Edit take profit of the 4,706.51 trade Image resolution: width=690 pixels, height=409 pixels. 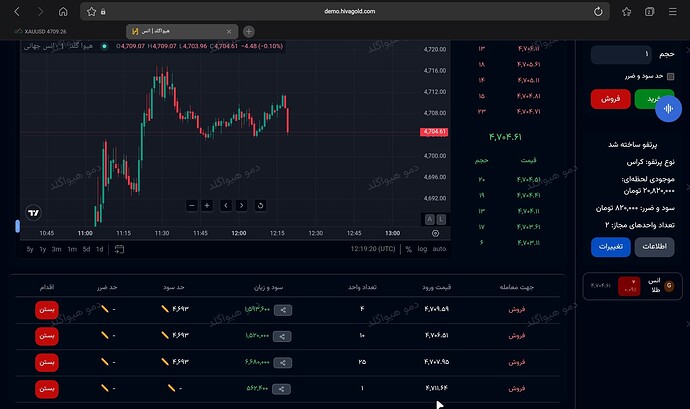(165, 335)
